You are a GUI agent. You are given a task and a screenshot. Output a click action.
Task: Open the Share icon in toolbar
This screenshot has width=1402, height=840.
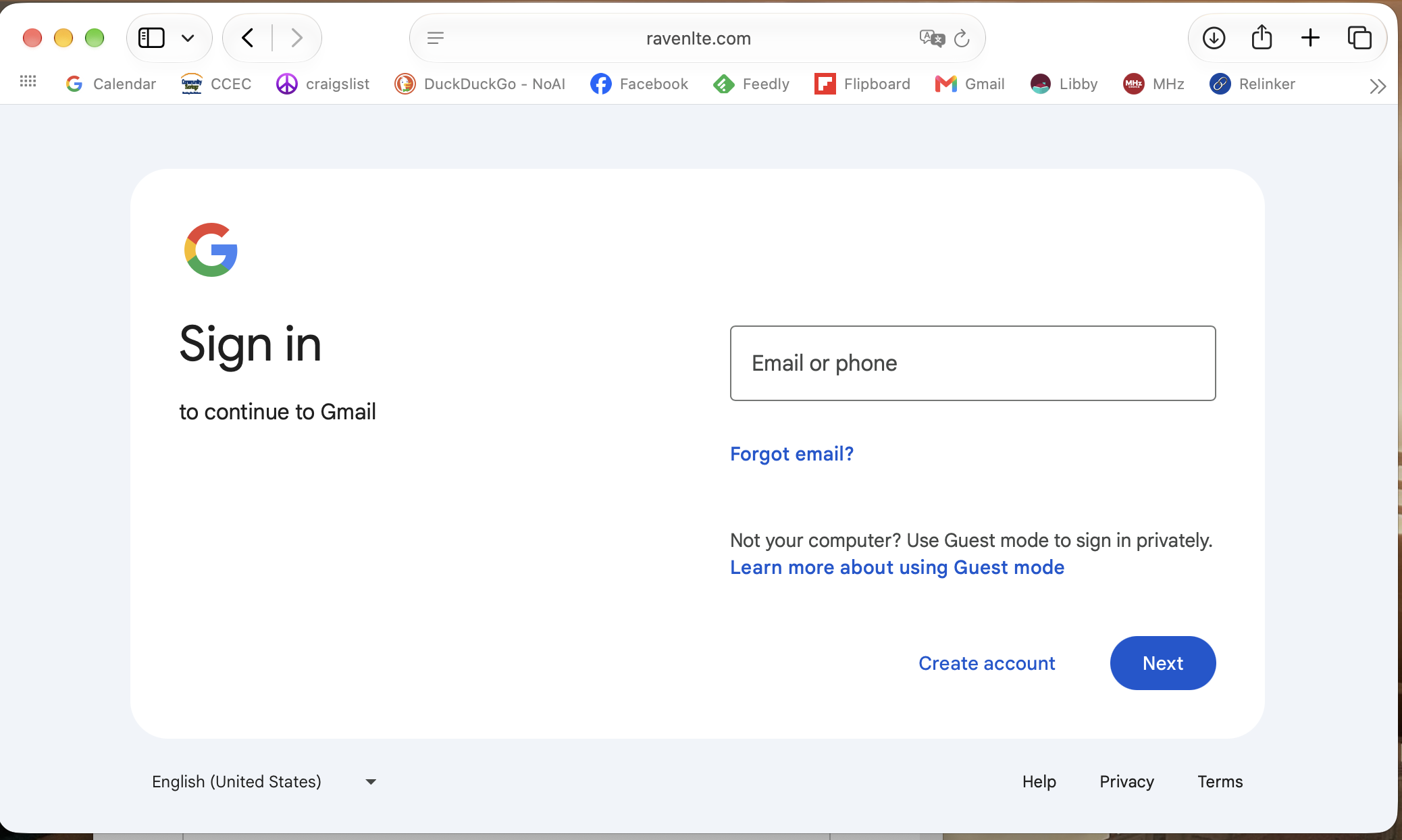tap(1262, 37)
